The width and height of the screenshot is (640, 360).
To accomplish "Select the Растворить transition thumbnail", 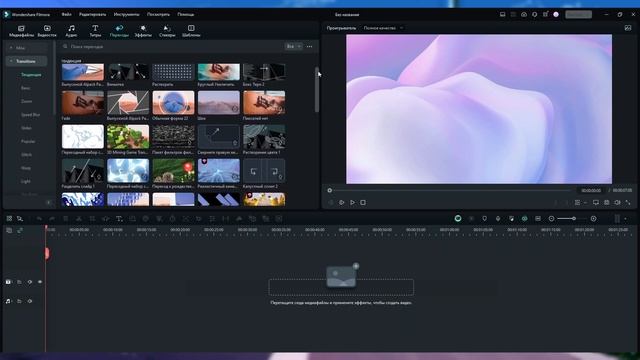I will pyautogui.click(x=173, y=72).
